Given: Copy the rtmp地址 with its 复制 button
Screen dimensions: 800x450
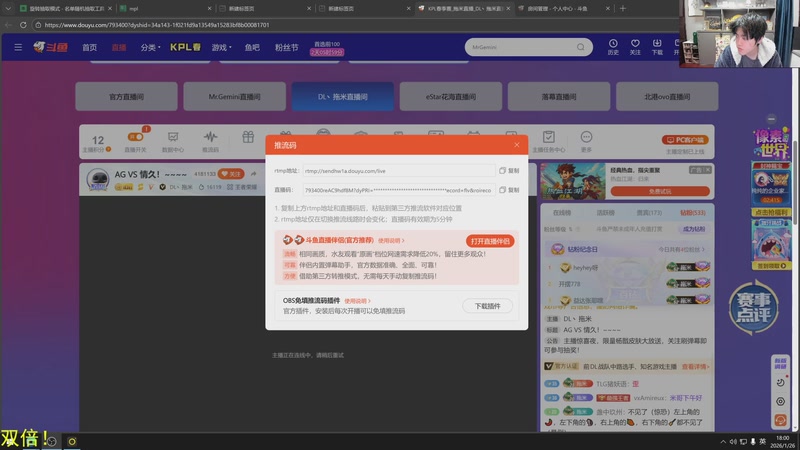Looking at the screenshot, I should [x=509, y=171].
